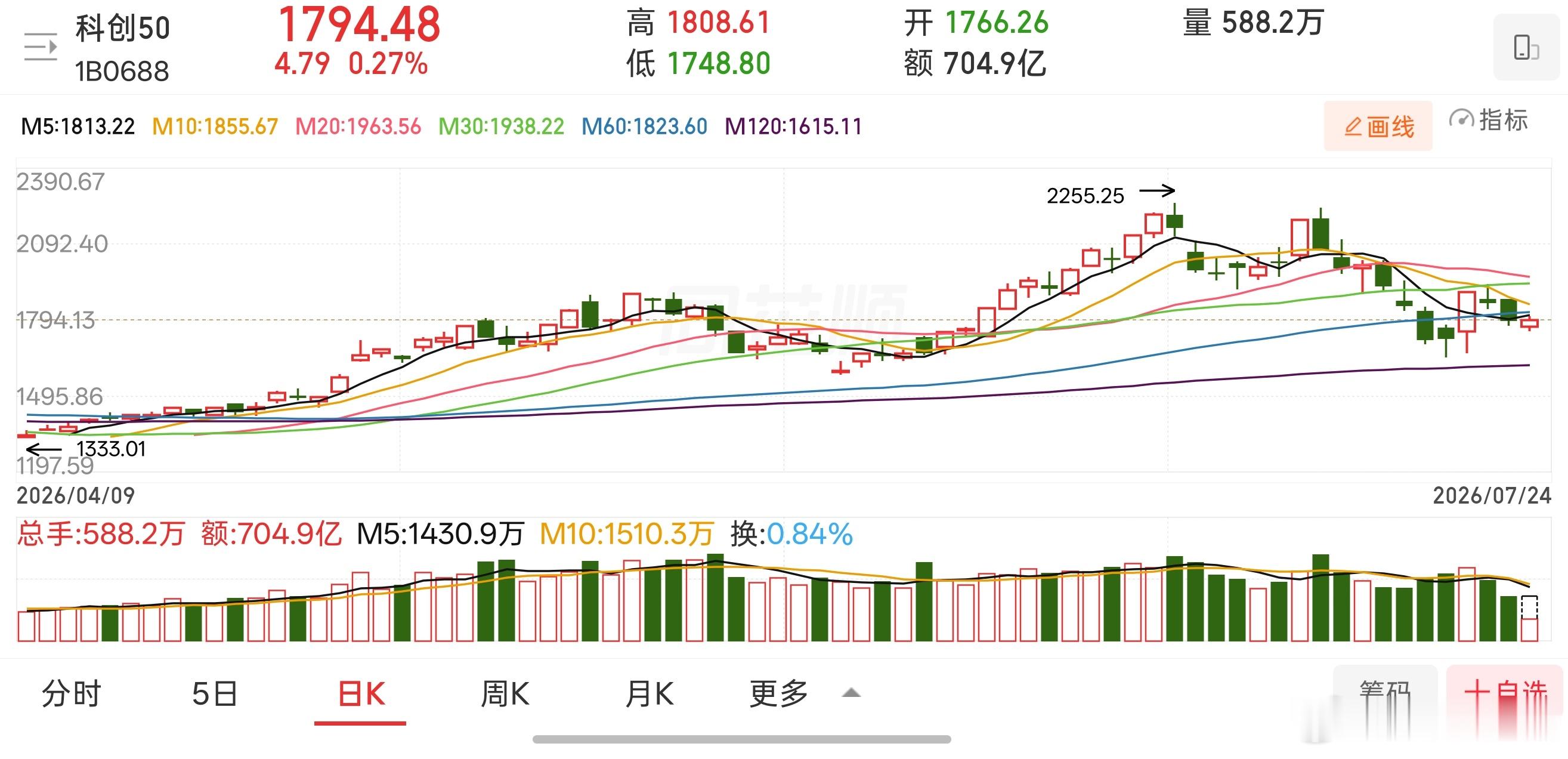Tap the M60:1823.60 label
Screen dimensions: 1568x759
coord(645,126)
